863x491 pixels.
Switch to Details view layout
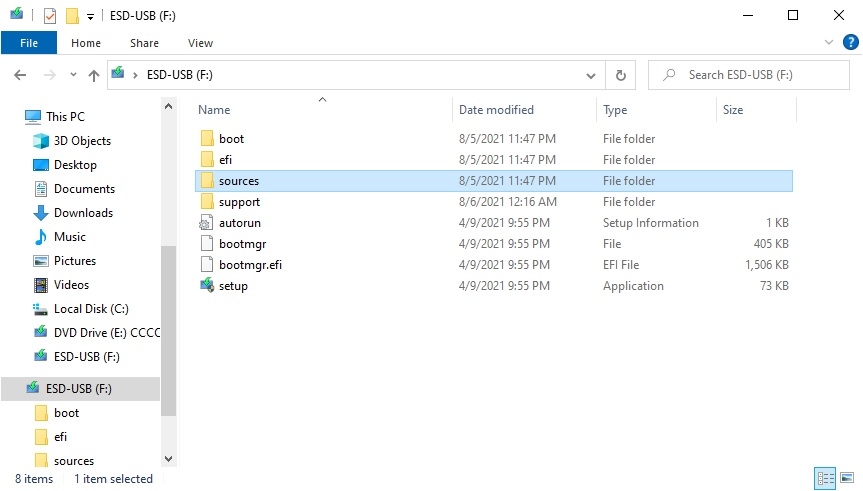click(x=825, y=479)
